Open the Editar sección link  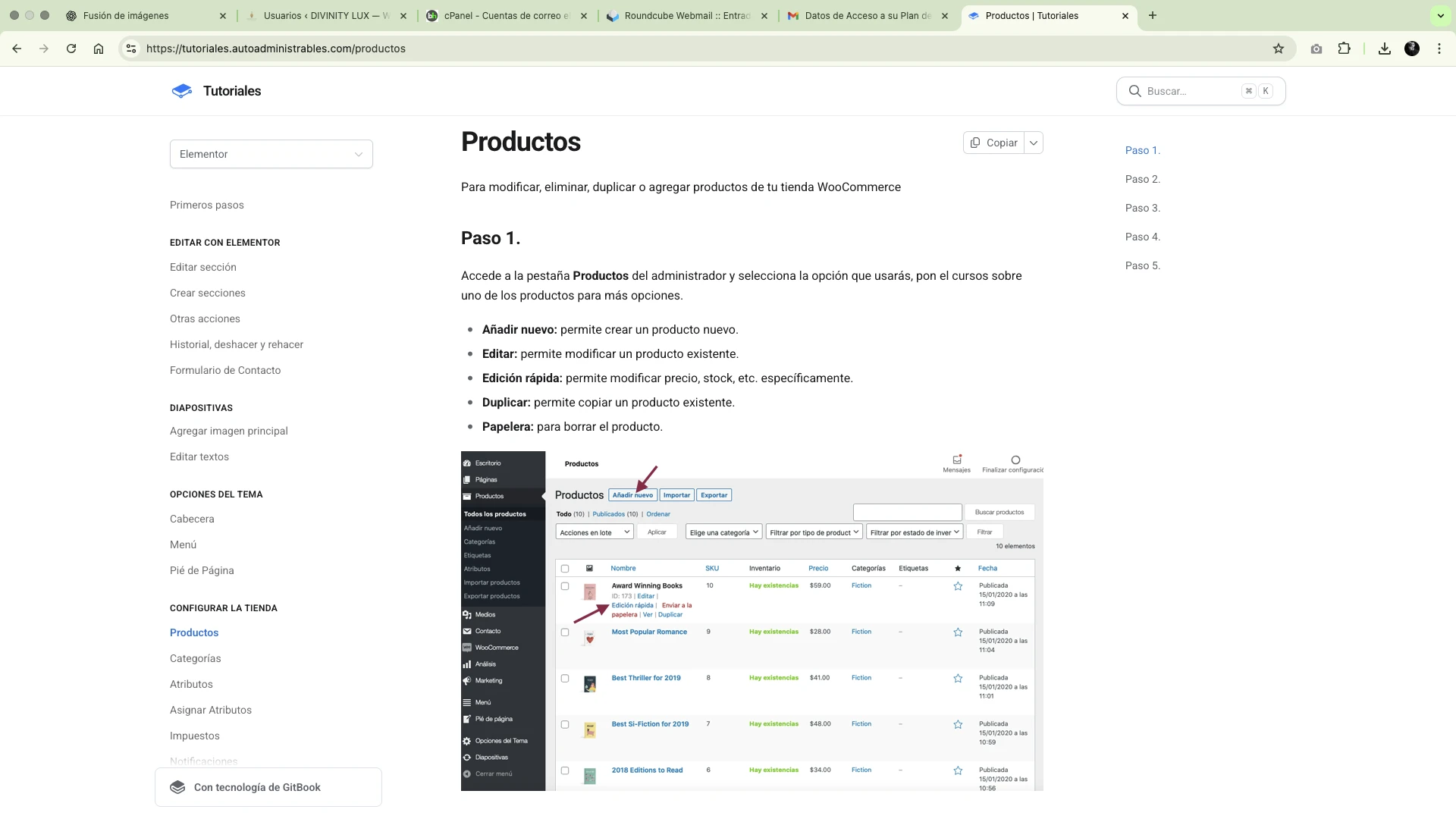click(x=203, y=267)
